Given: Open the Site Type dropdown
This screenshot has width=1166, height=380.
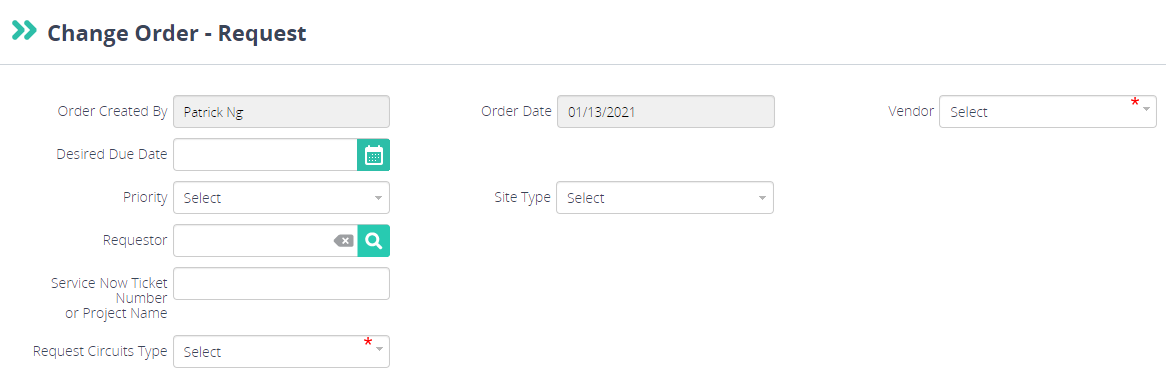Looking at the screenshot, I should pos(665,198).
